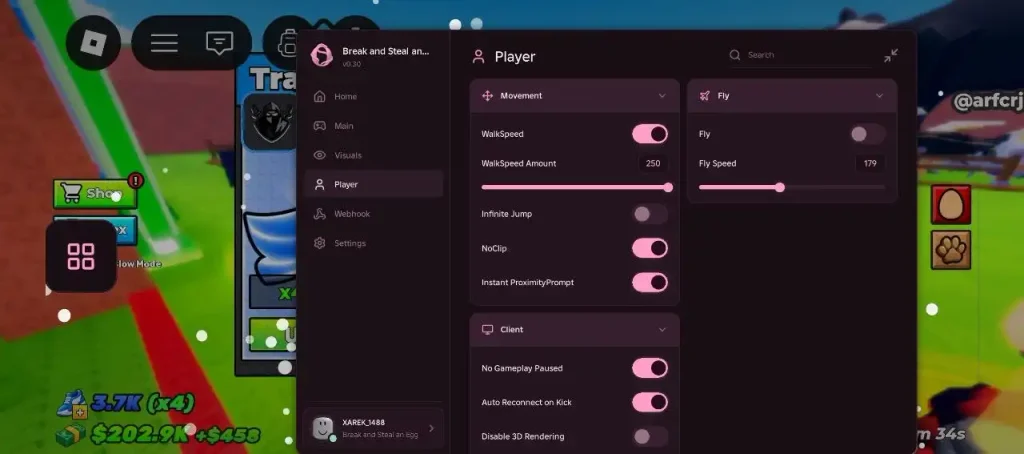Expand the XAREK_1488 profile arrow
This screenshot has height=454, width=1024.
pyautogui.click(x=431, y=429)
